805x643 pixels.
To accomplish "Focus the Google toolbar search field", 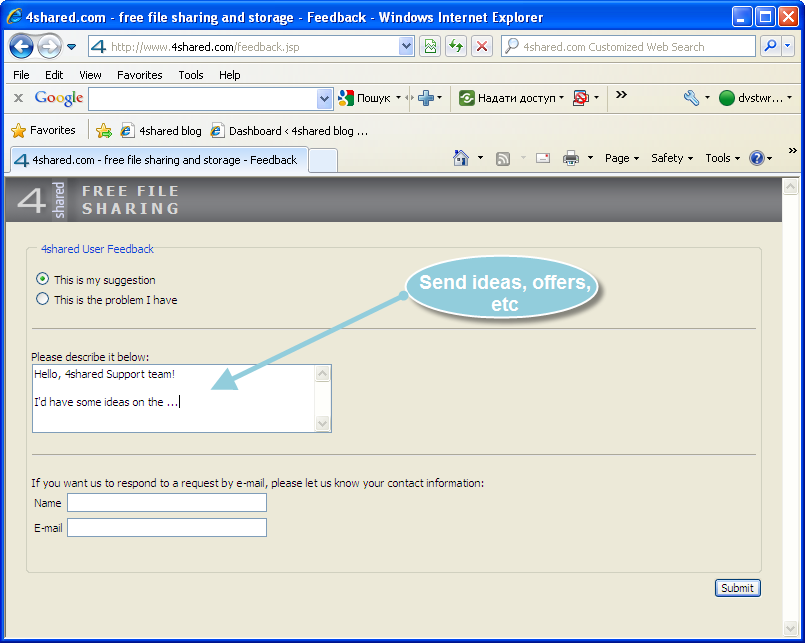I will tap(204, 99).
